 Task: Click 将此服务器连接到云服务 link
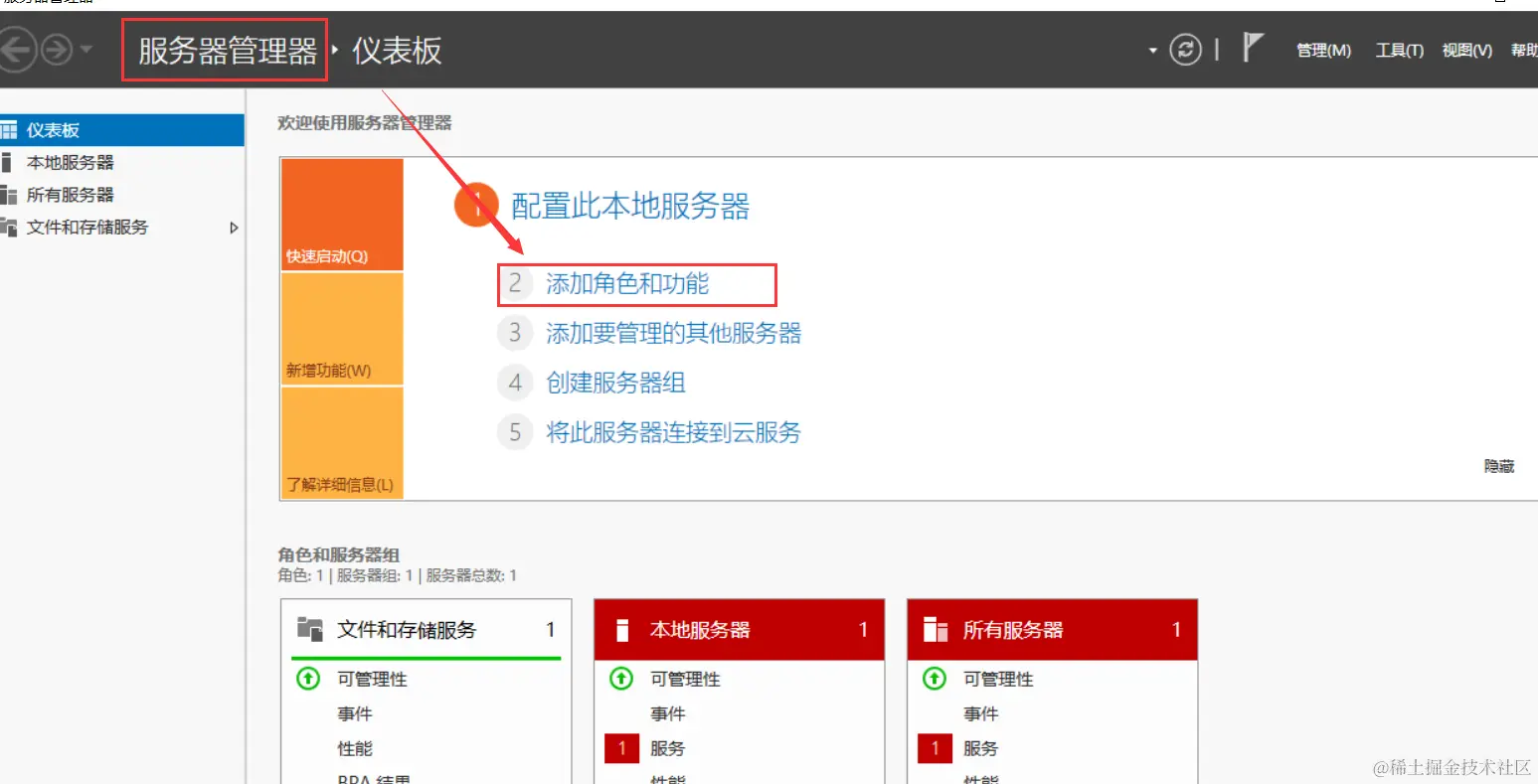(673, 432)
